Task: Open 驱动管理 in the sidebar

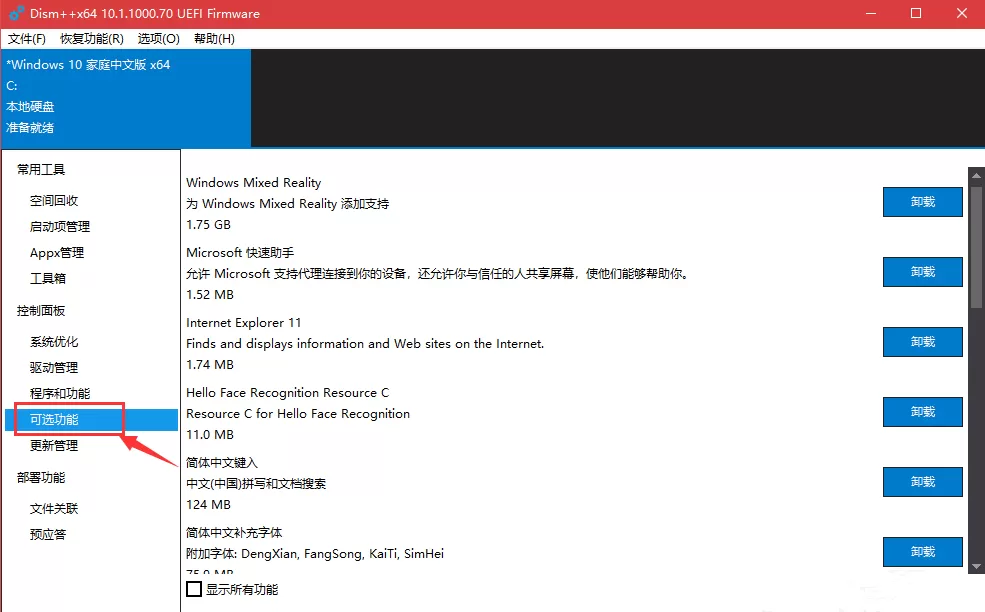Action: pyautogui.click(x=54, y=368)
